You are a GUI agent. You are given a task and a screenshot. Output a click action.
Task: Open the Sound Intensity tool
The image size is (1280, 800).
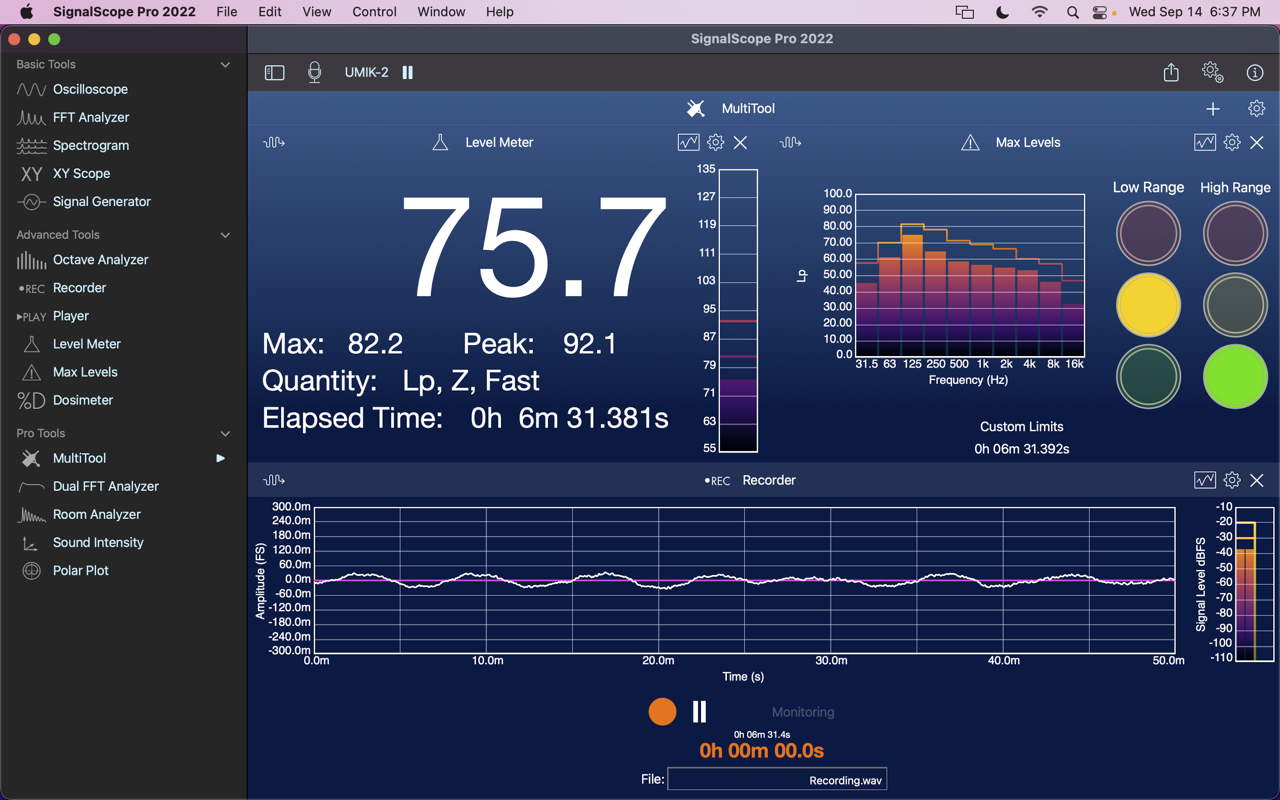(98, 542)
